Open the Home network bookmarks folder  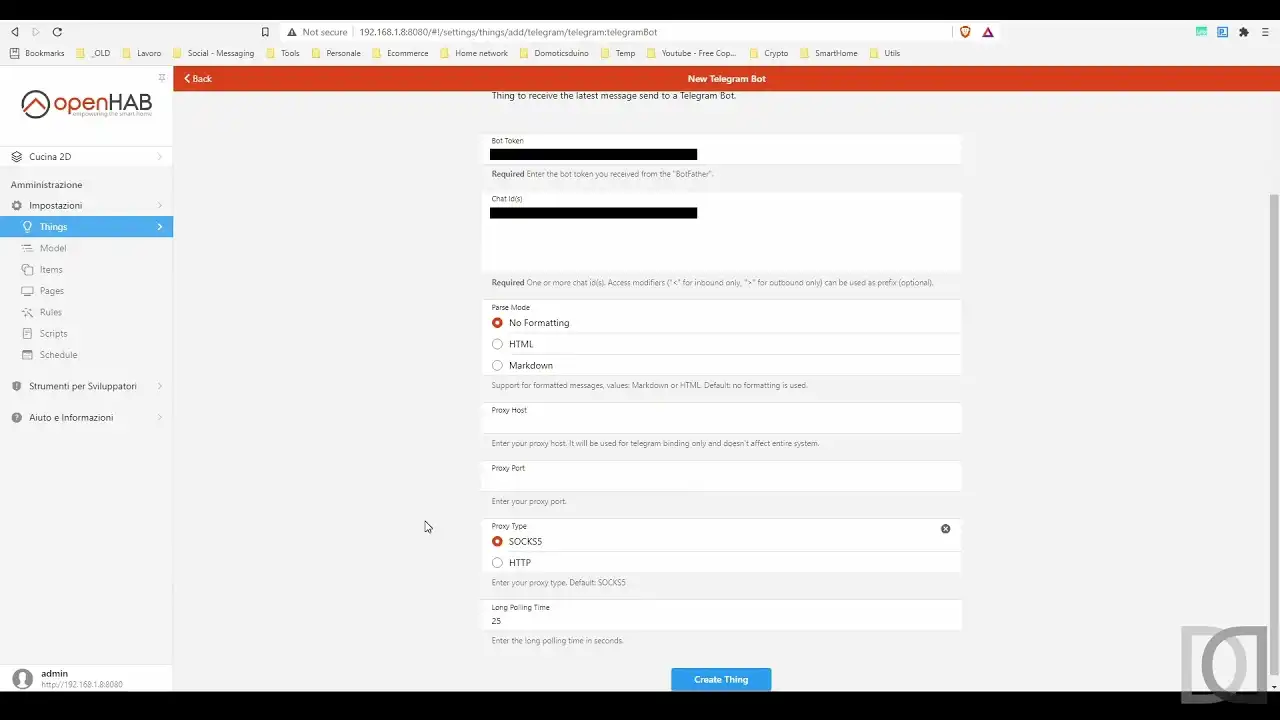[x=473, y=53]
